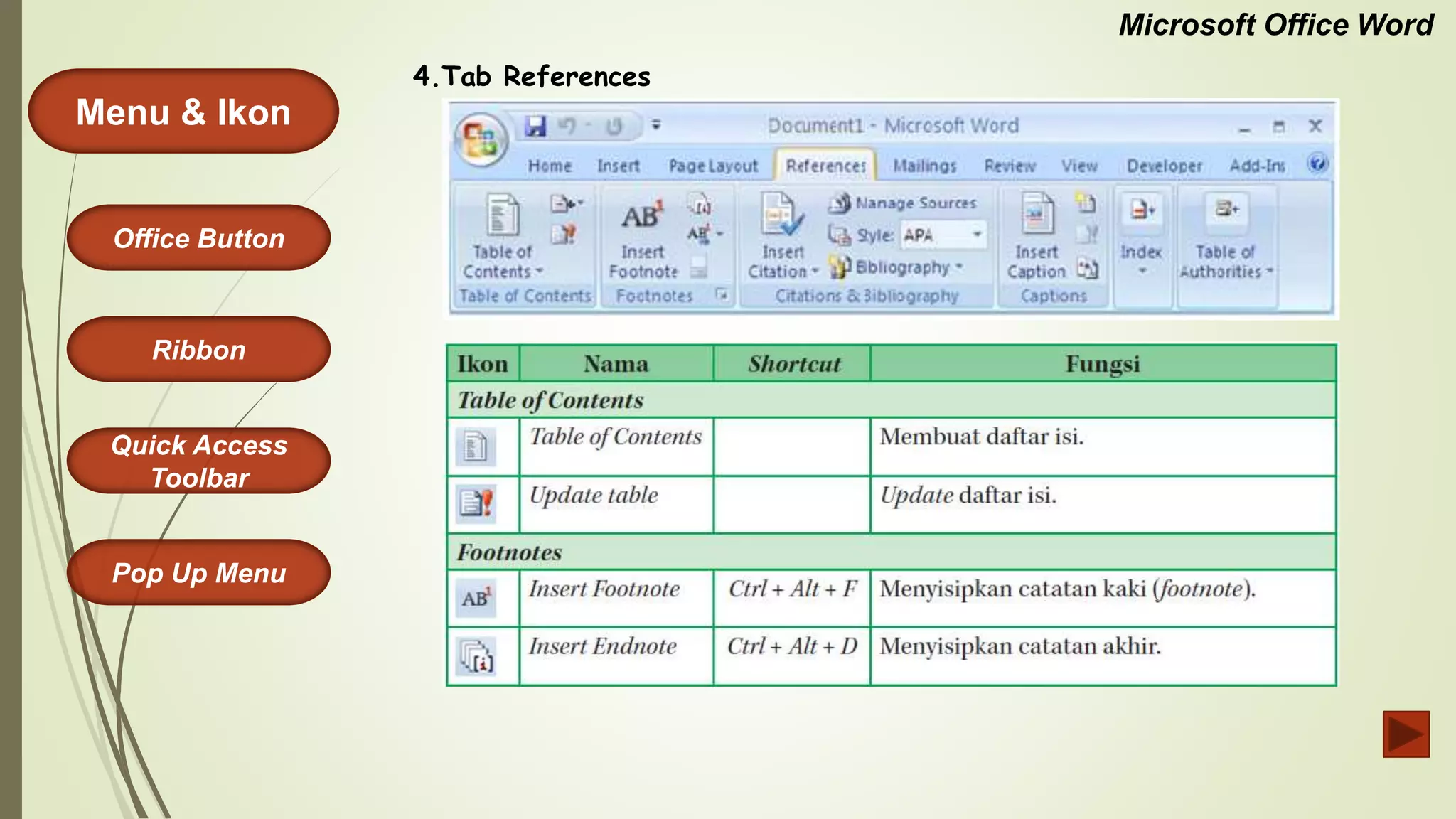The height and width of the screenshot is (819, 1456).
Task: Select the References tab
Action: (x=825, y=166)
